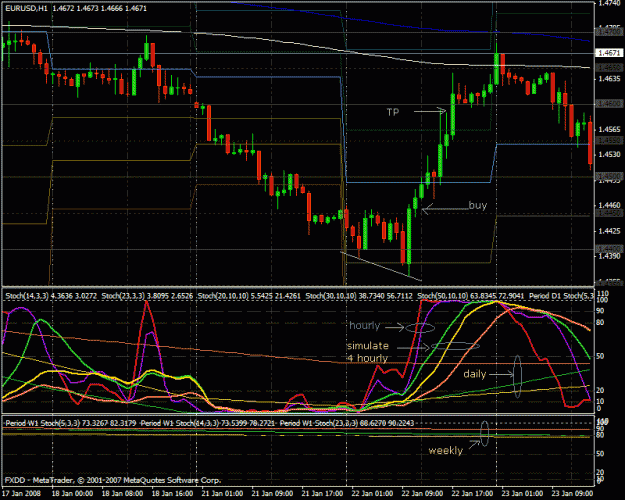Select the buy annotation text
The image size is (625, 500).
[478, 205]
